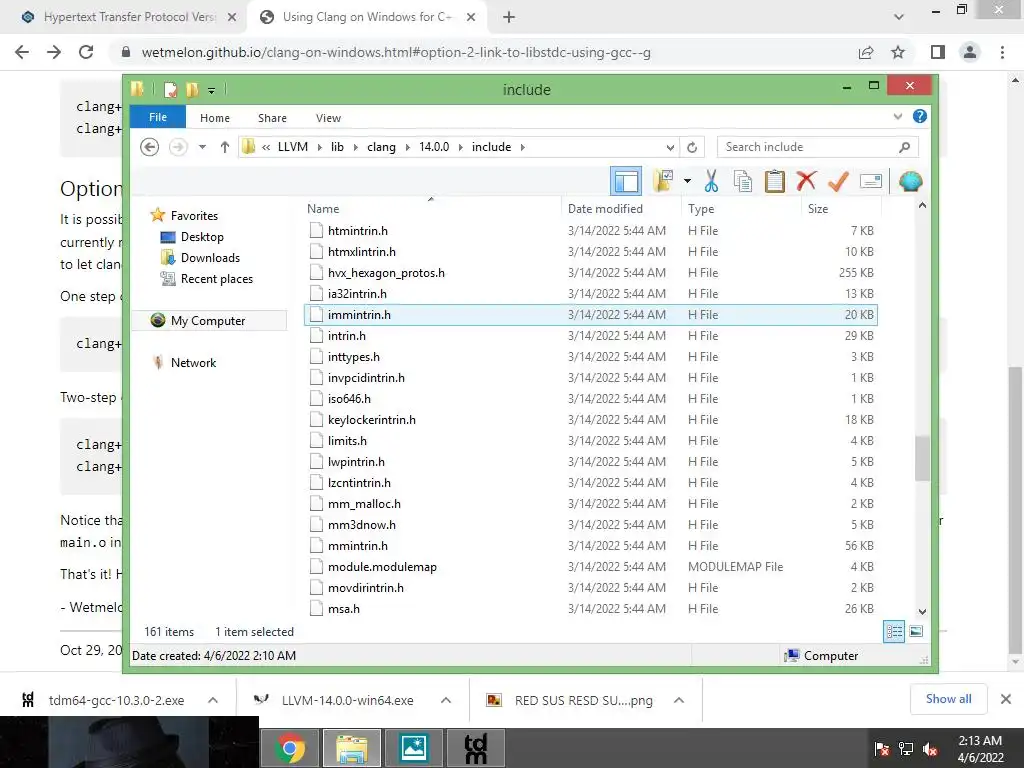Click Show all downloads button
The height and width of the screenshot is (768, 1024).
(x=948, y=699)
